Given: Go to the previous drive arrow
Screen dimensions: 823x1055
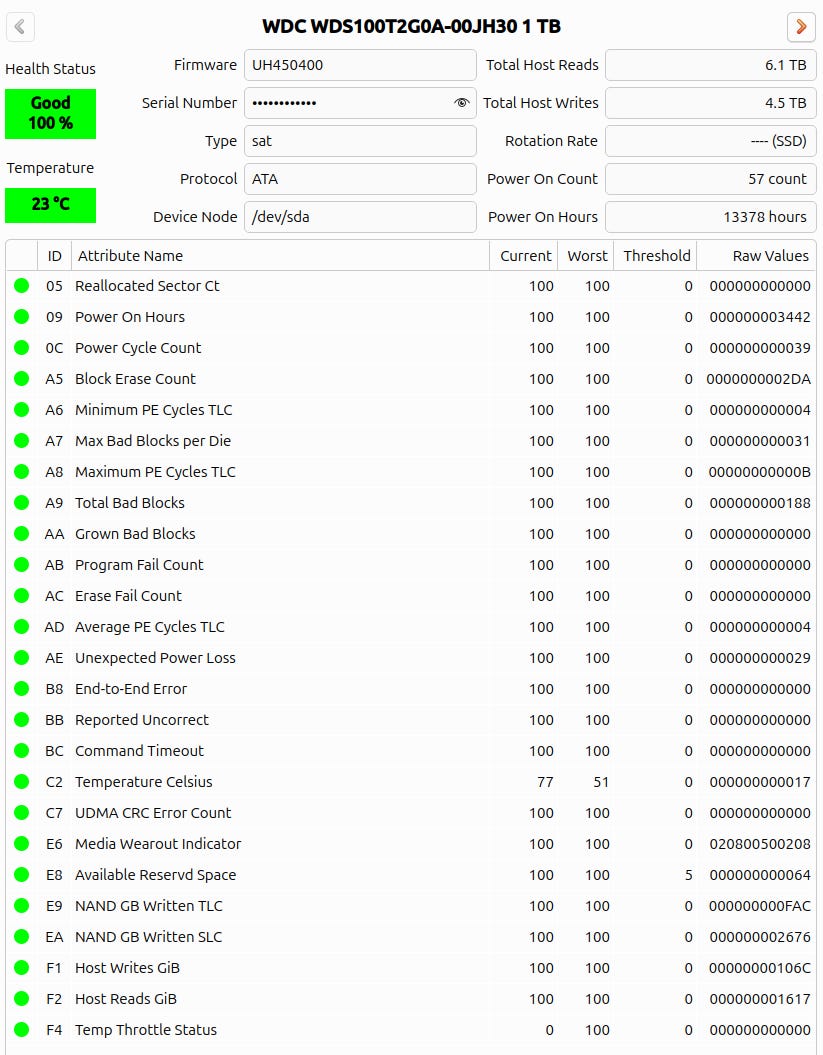Looking at the screenshot, I should click(21, 27).
